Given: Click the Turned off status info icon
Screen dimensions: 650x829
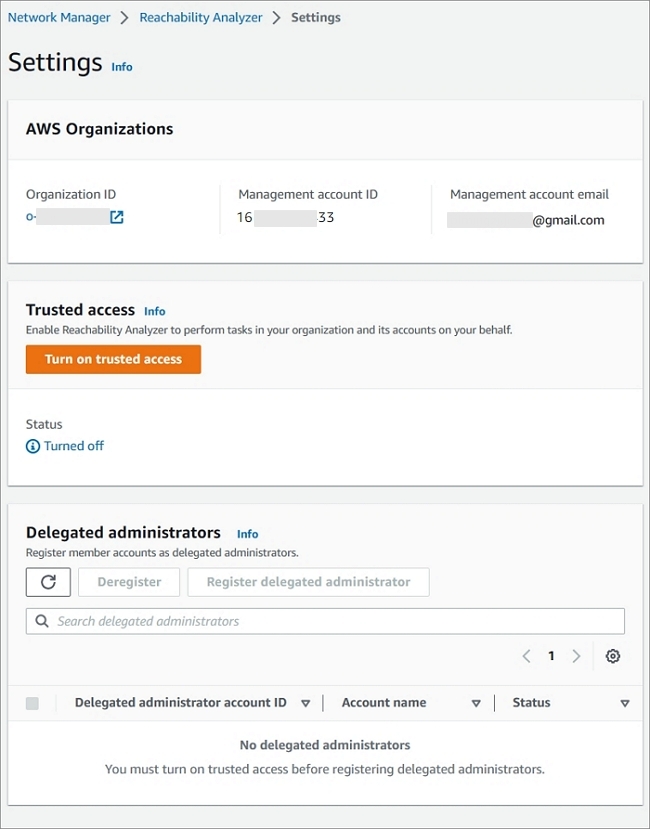Looking at the screenshot, I should tap(33, 447).
